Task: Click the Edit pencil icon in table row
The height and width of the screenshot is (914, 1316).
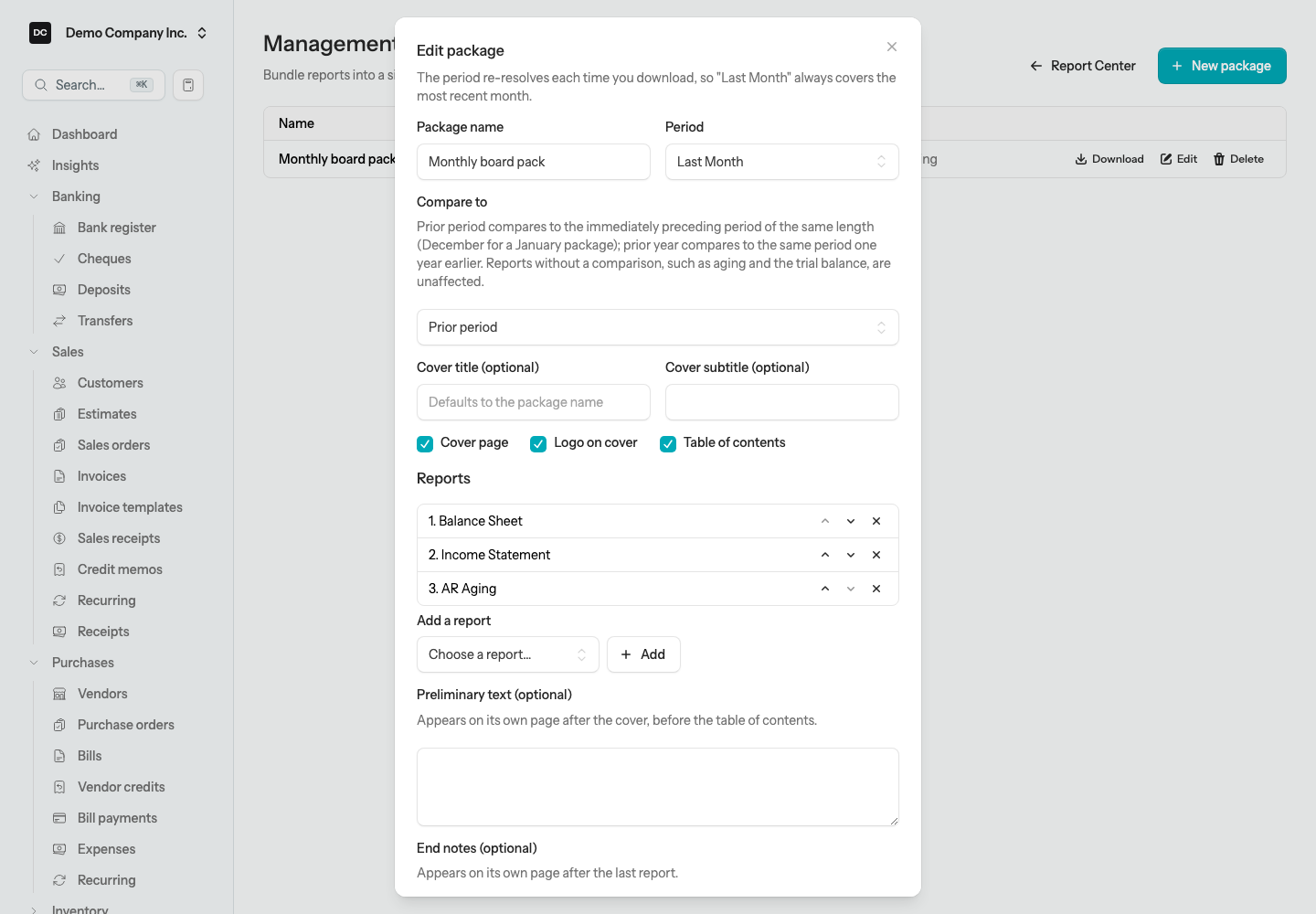Action: pyautogui.click(x=1166, y=159)
